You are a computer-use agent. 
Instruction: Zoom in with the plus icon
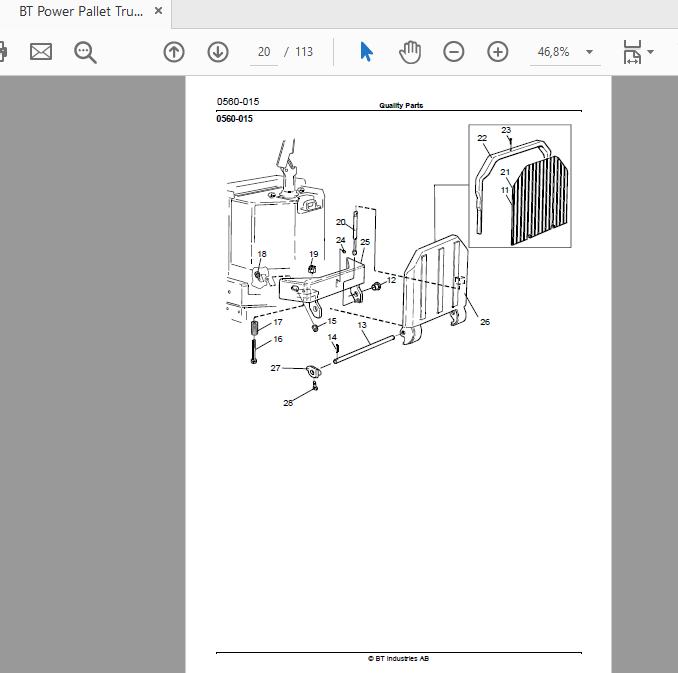(498, 52)
